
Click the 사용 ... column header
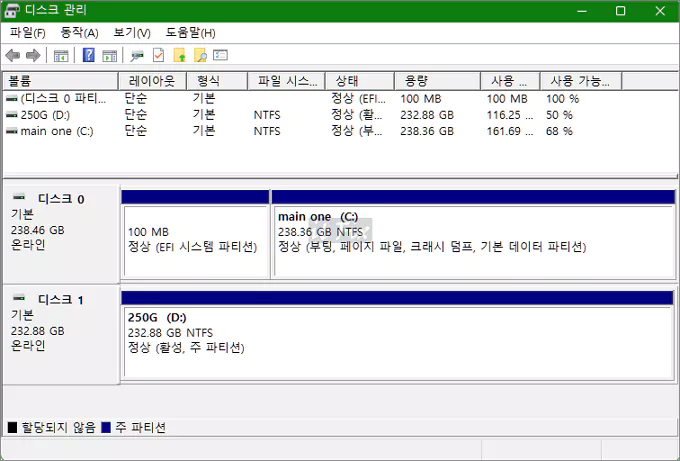(510, 81)
